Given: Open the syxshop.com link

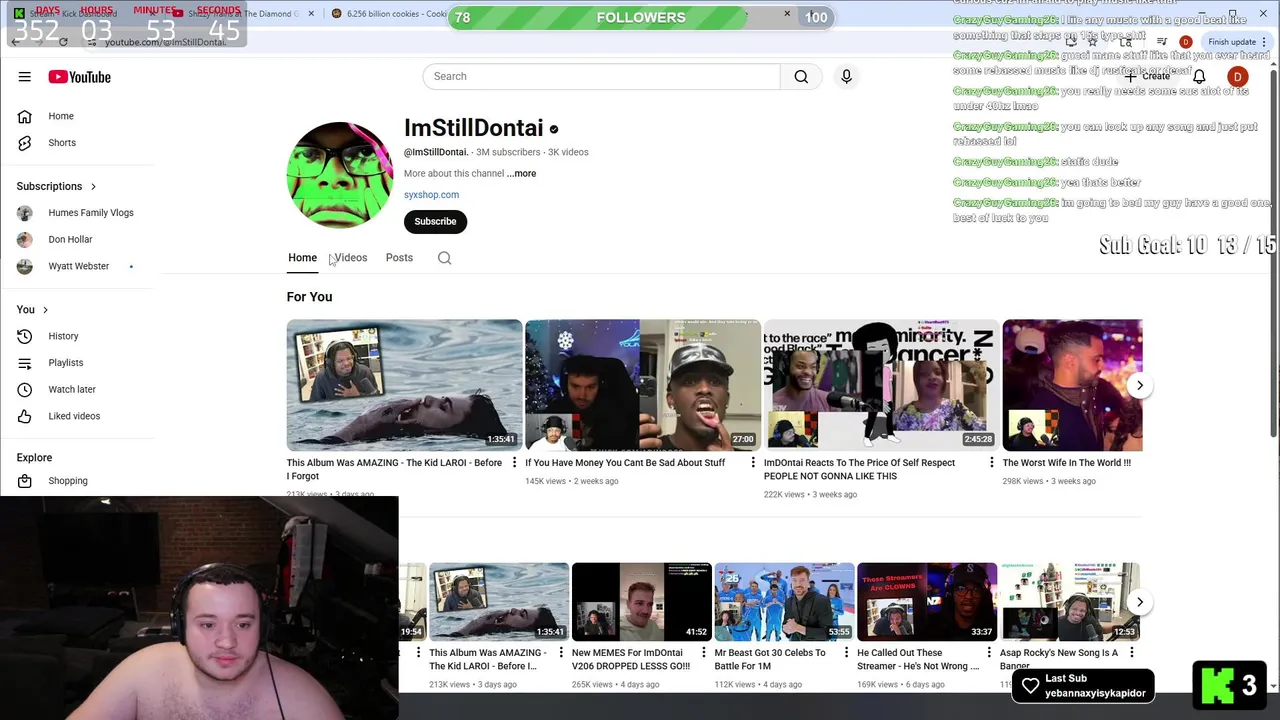Looking at the screenshot, I should [431, 195].
